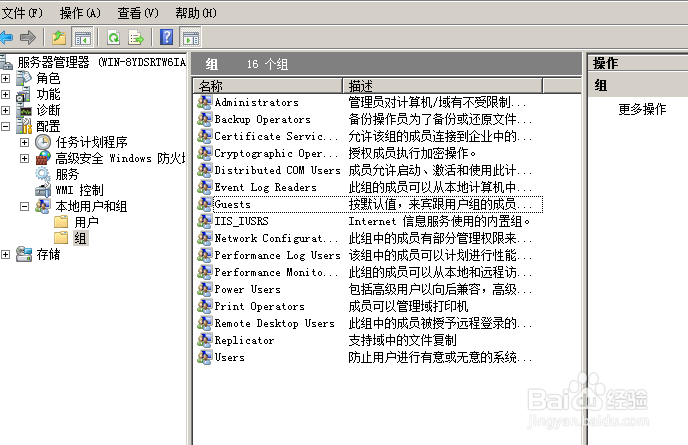Expand the 高级安全 Windows 防火墙 node

point(25,158)
